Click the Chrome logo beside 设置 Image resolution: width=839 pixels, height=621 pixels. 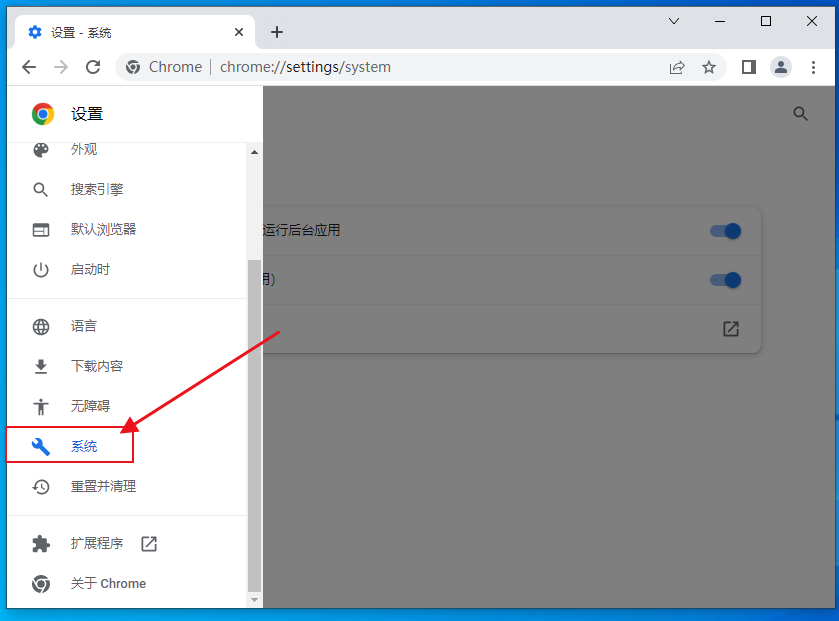(43, 114)
